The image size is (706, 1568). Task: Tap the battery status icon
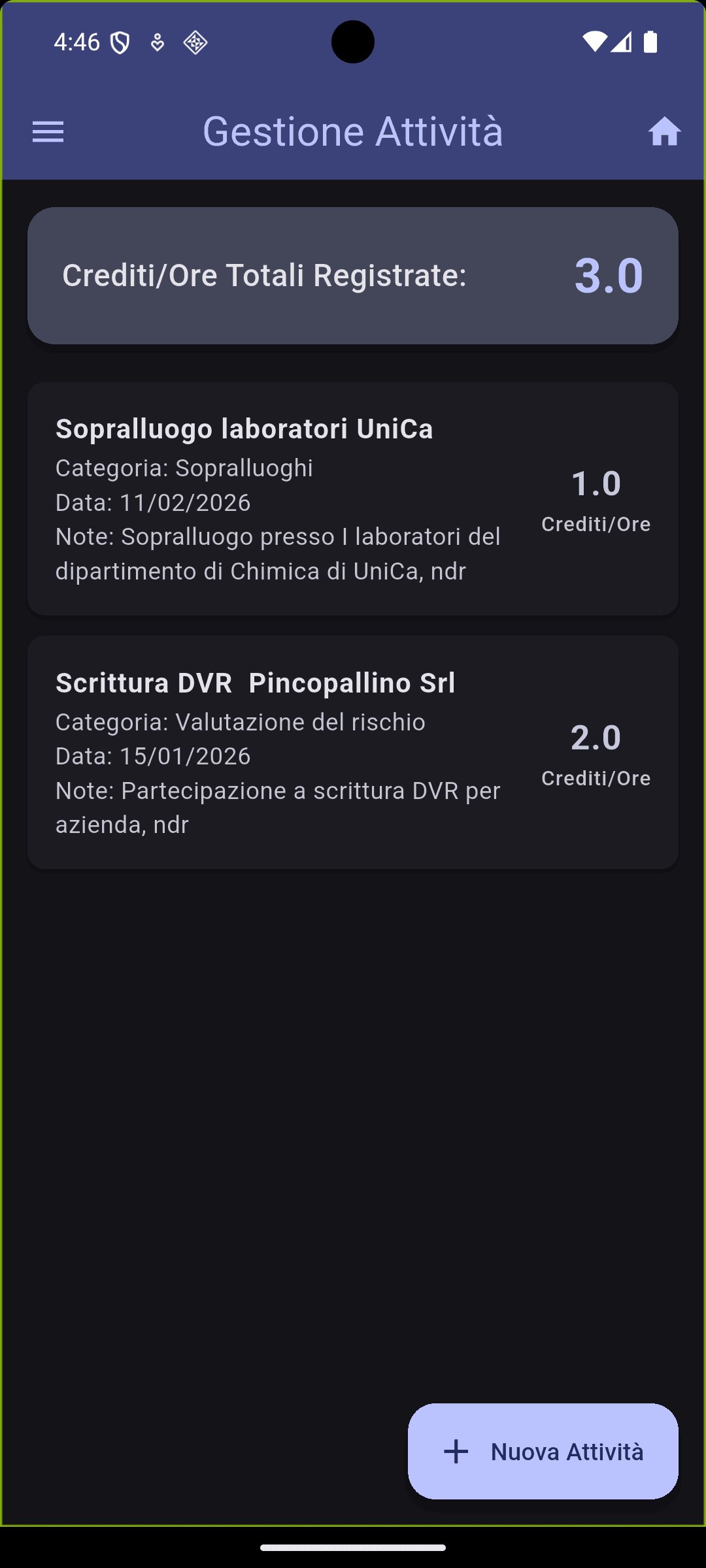[652, 41]
